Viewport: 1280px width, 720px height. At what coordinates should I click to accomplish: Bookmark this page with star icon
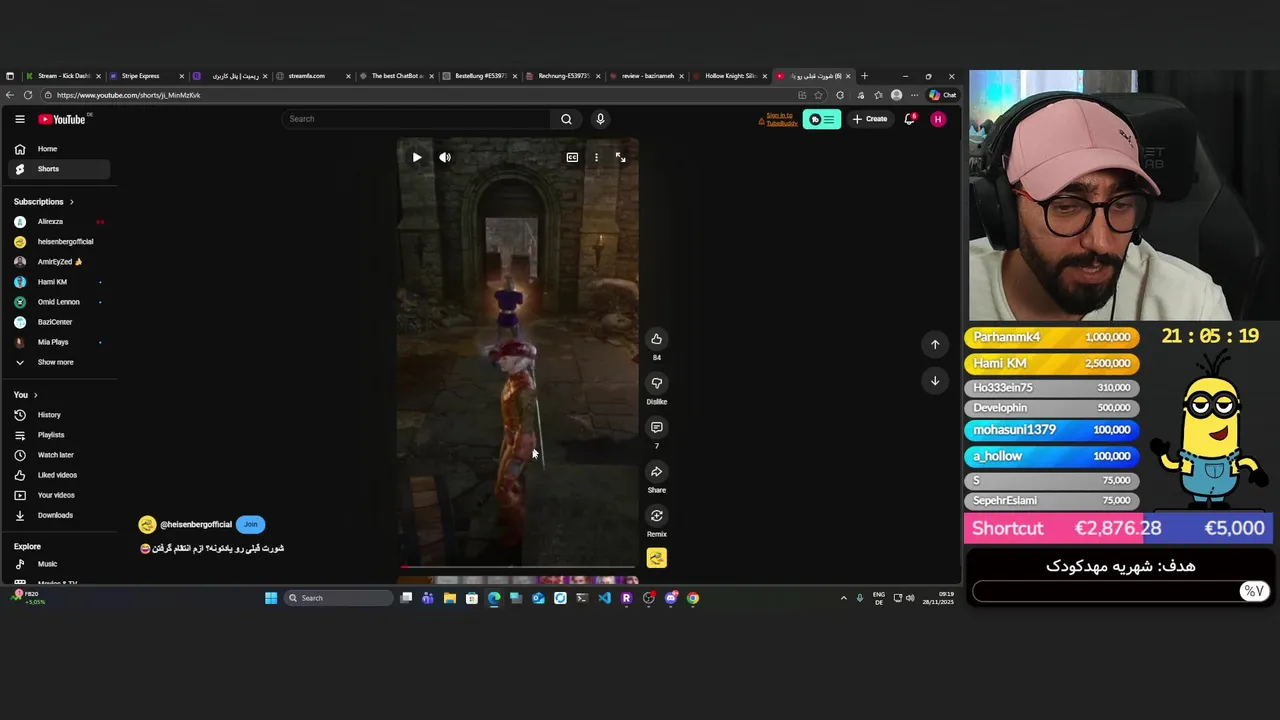(x=819, y=95)
